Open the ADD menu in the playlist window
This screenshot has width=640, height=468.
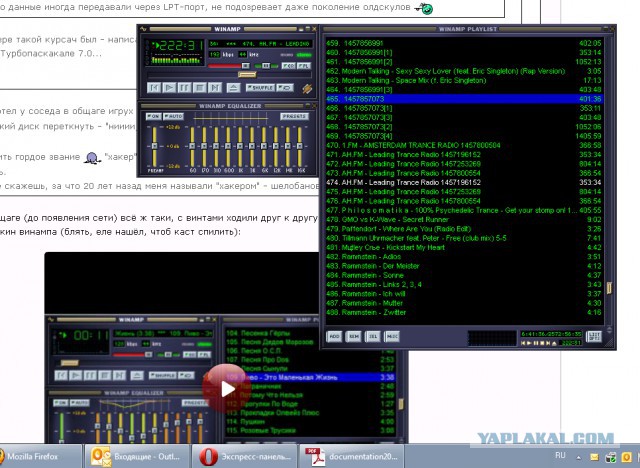[334, 337]
